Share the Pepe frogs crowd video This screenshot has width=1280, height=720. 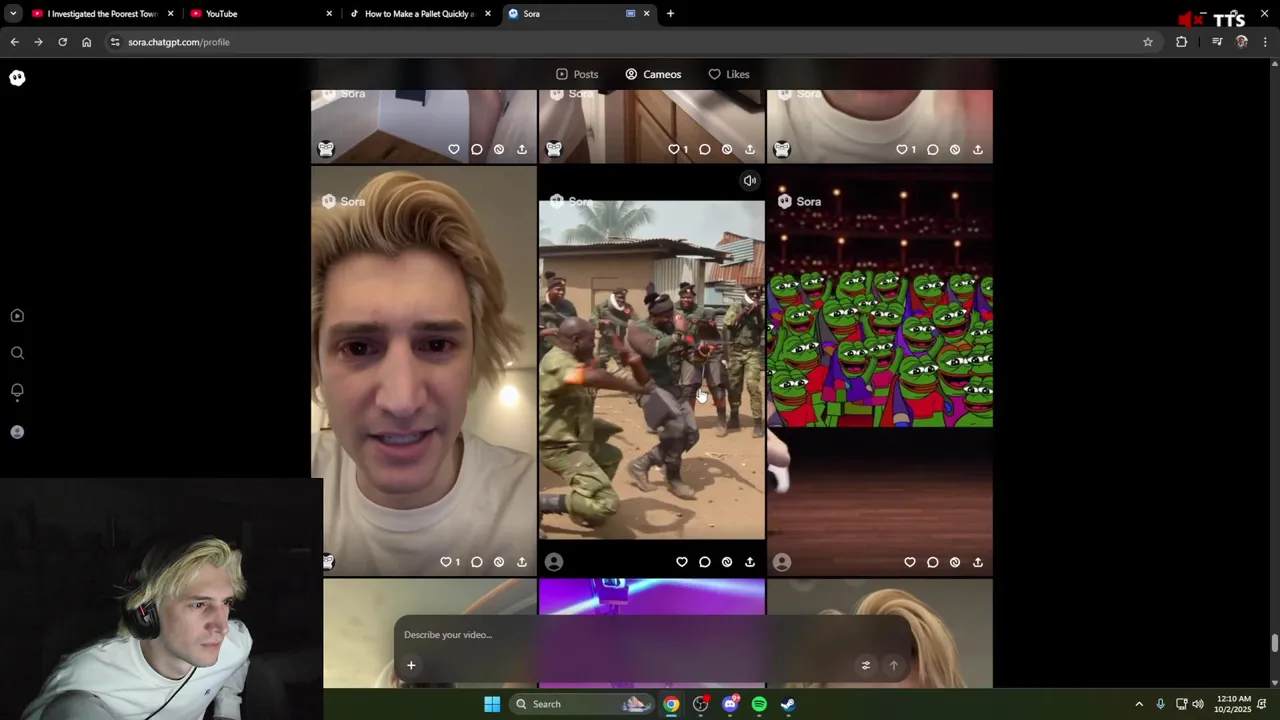click(x=978, y=562)
